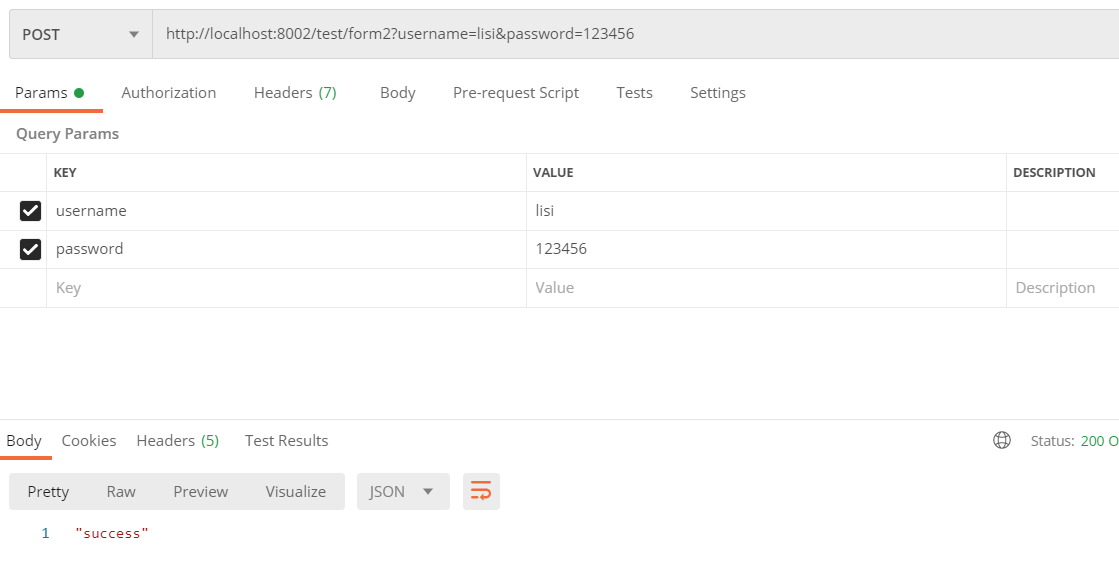Select the password key cell

pos(286,249)
